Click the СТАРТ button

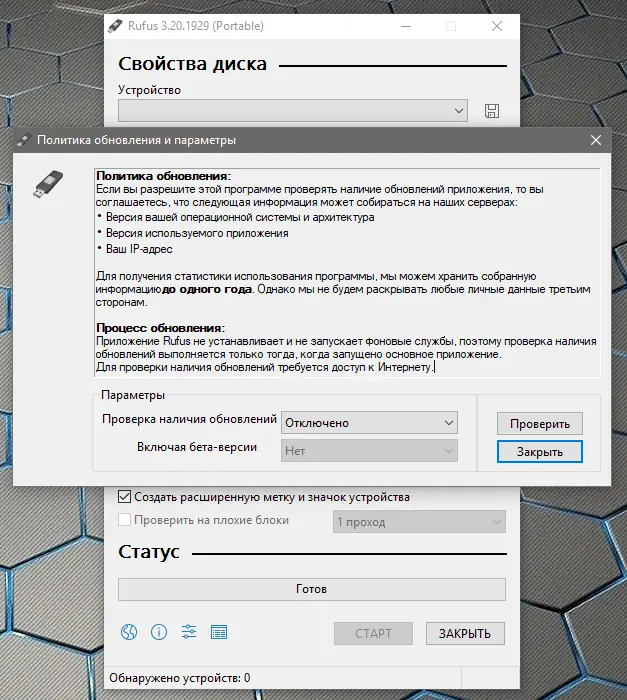click(373, 633)
